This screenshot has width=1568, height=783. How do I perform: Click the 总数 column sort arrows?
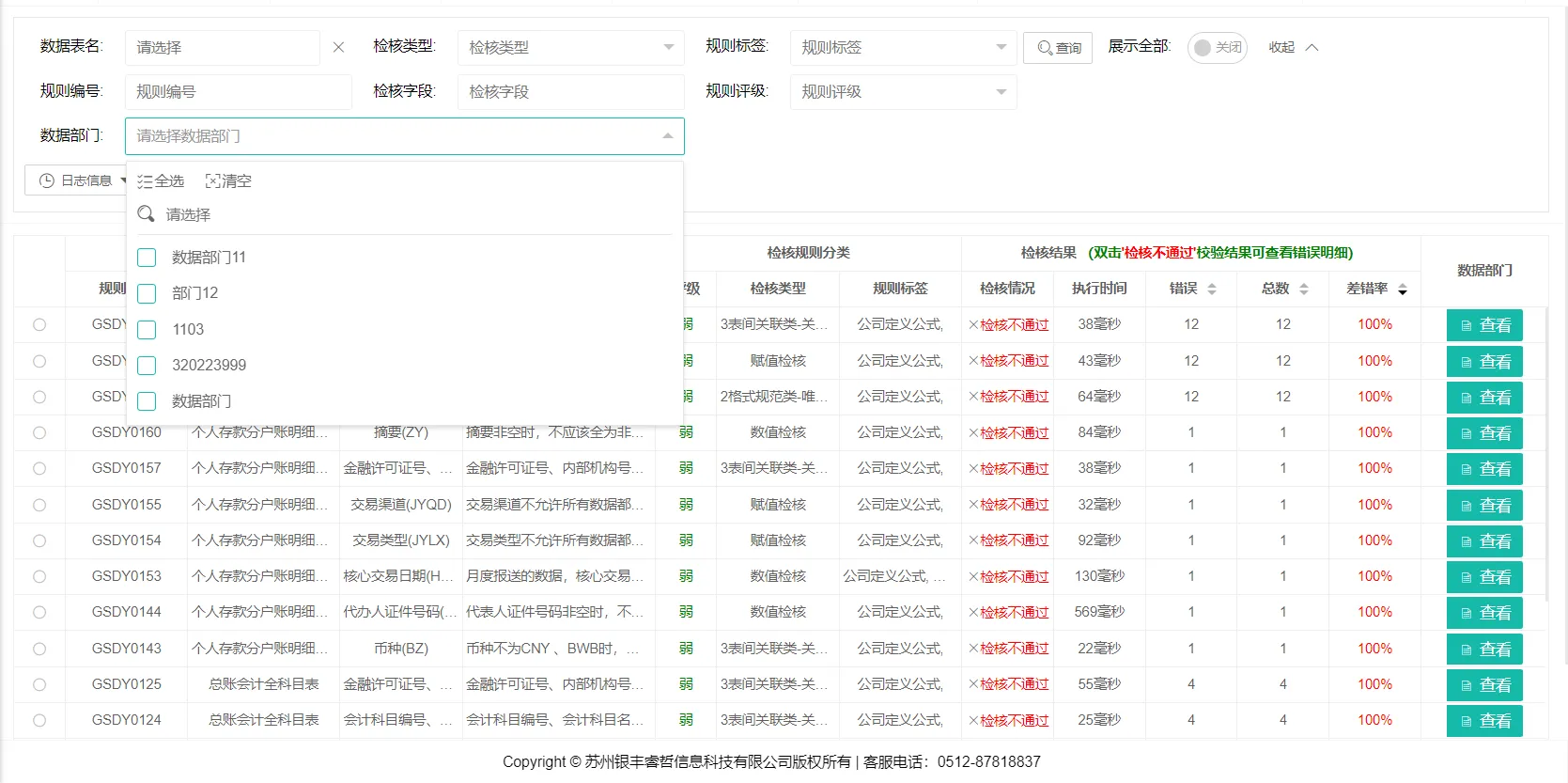1304,290
